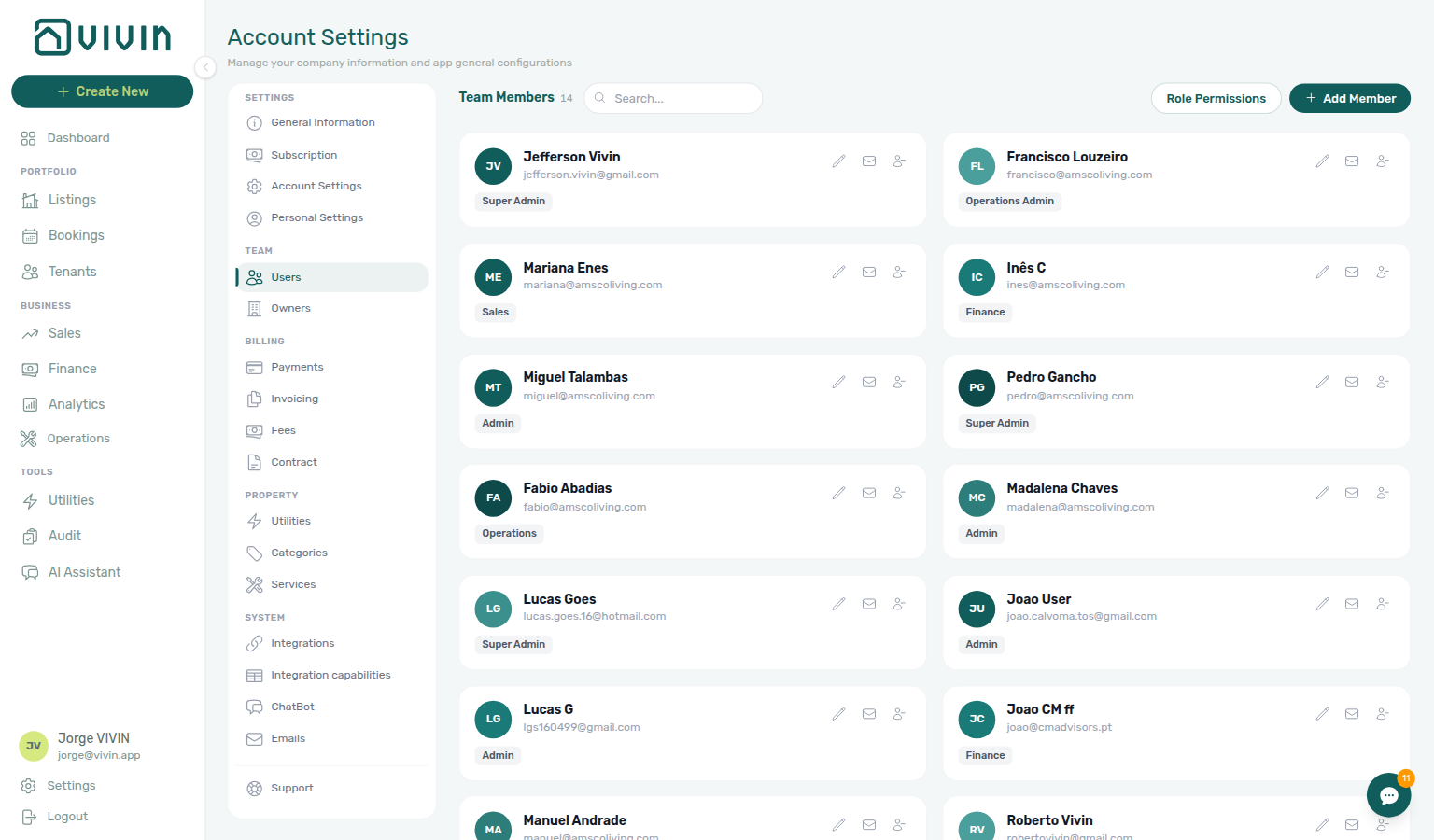Click the JV avatar of Jefferson Vivin
This screenshot has width=1434, height=840.
[x=493, y=167]
